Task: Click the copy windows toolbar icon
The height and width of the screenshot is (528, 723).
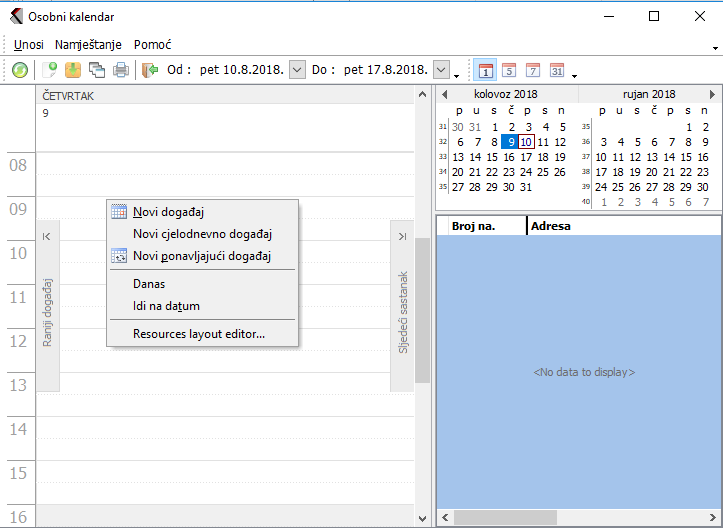Action: (x=97, y=70)
